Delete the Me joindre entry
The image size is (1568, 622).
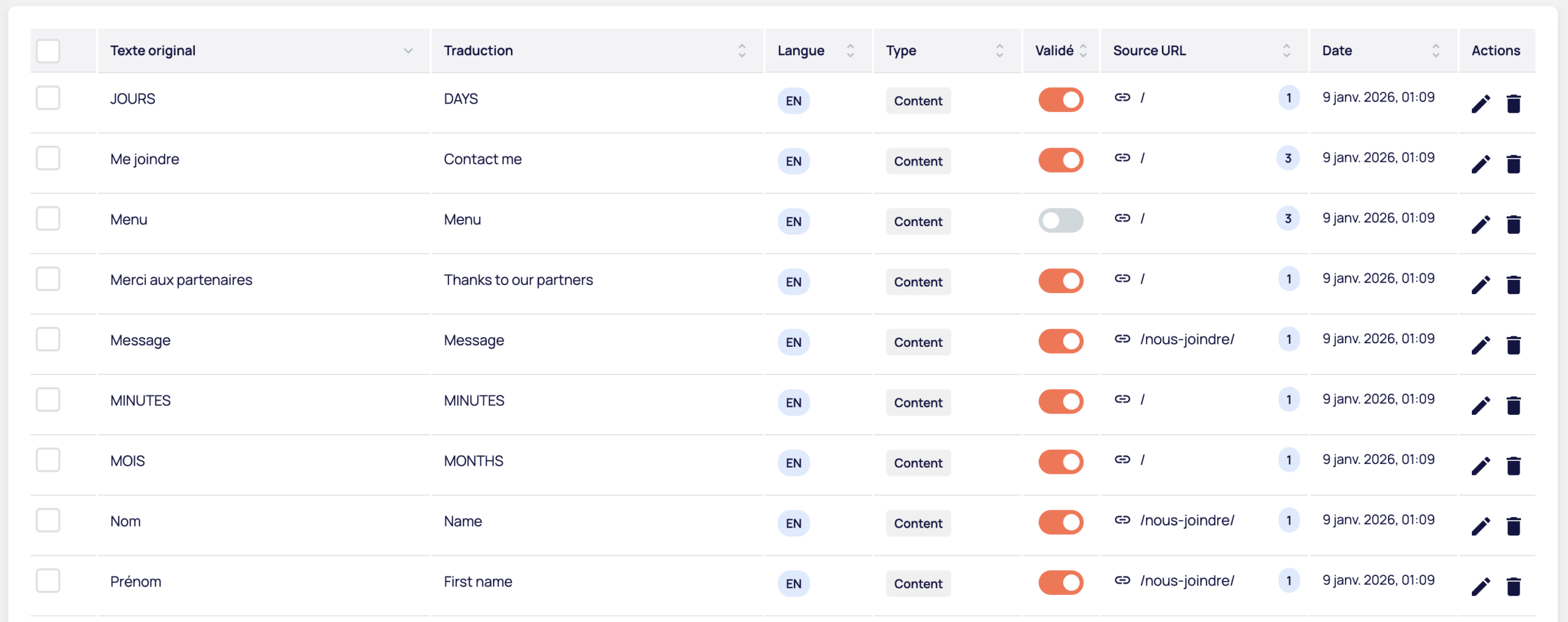coord(1514,164)
